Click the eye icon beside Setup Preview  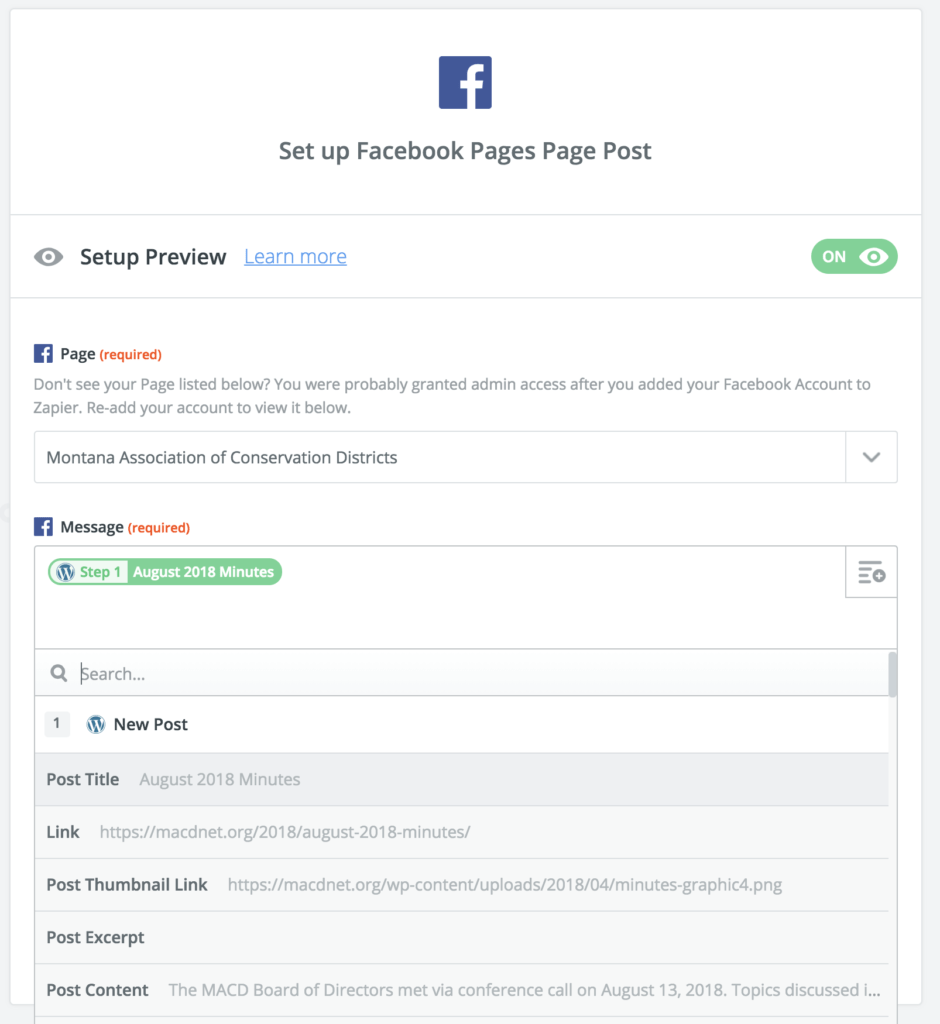tap(48, 257)
